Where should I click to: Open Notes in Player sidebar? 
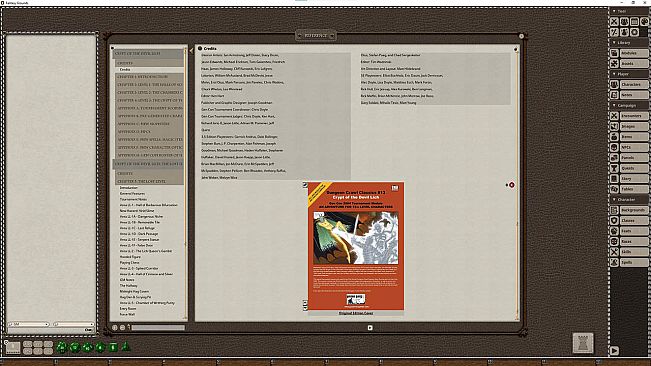click(x=629, y=95)
